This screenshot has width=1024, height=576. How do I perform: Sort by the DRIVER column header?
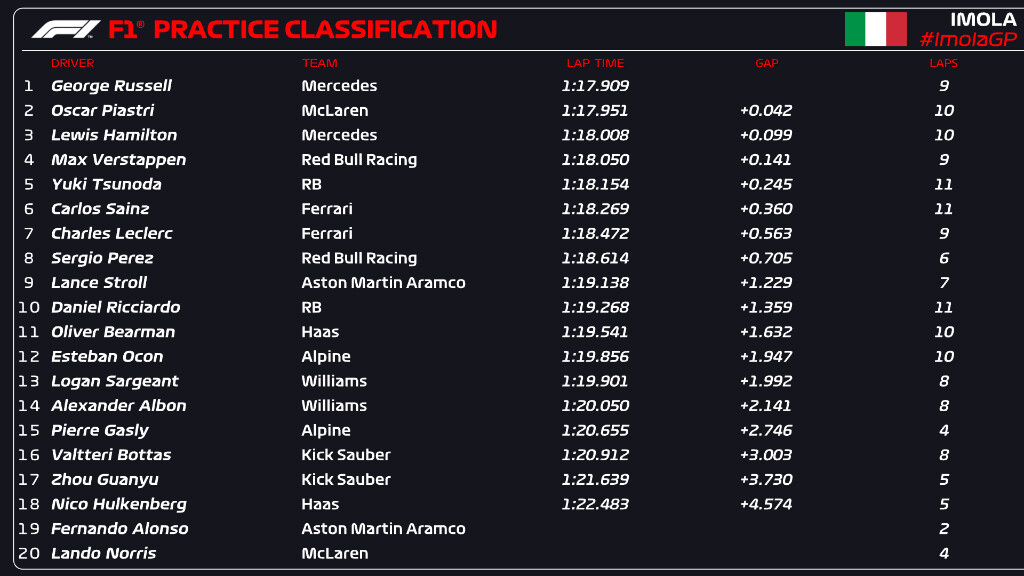pos(72,63)
